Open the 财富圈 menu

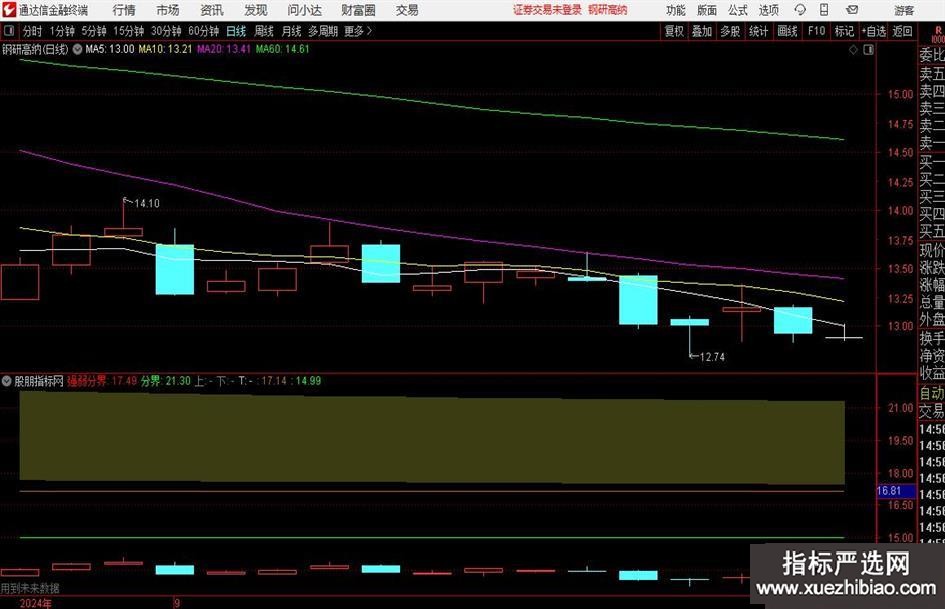[x=358, y=10]
